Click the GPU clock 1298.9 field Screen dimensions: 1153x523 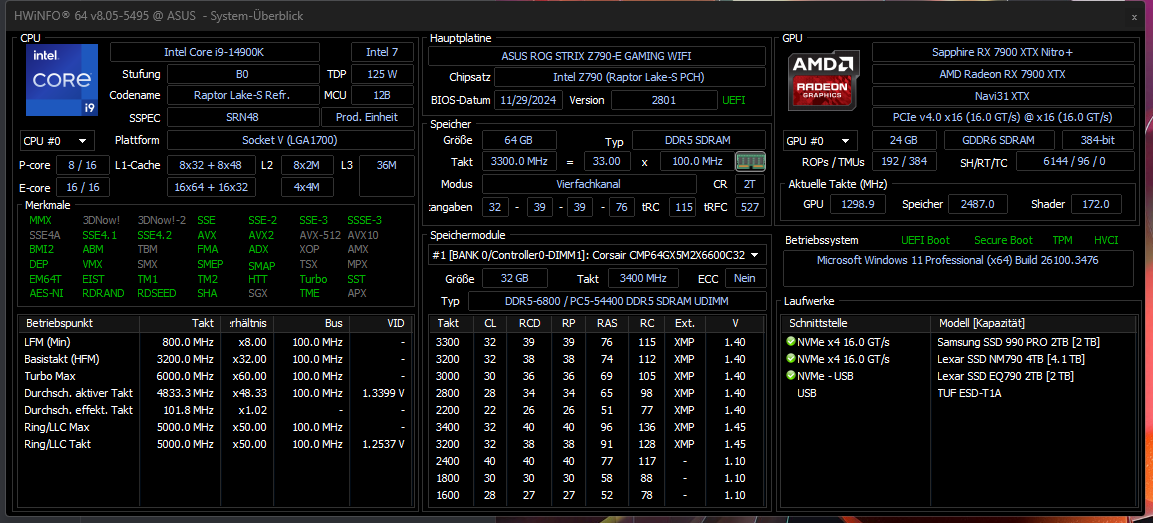pyautogui.click(x=857, y=204)
